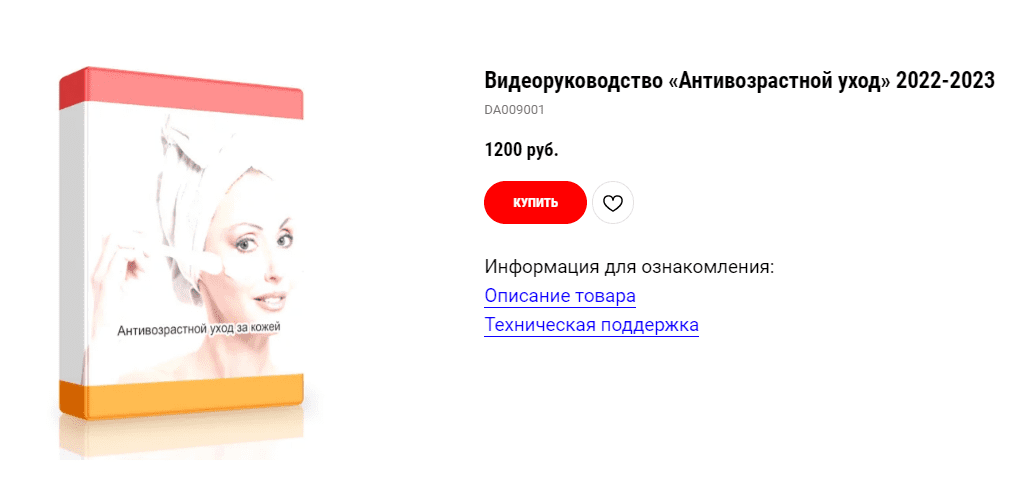1018x477 pixels.
Task: Click the grey left spine of the box
Action: tap(71, 243)
